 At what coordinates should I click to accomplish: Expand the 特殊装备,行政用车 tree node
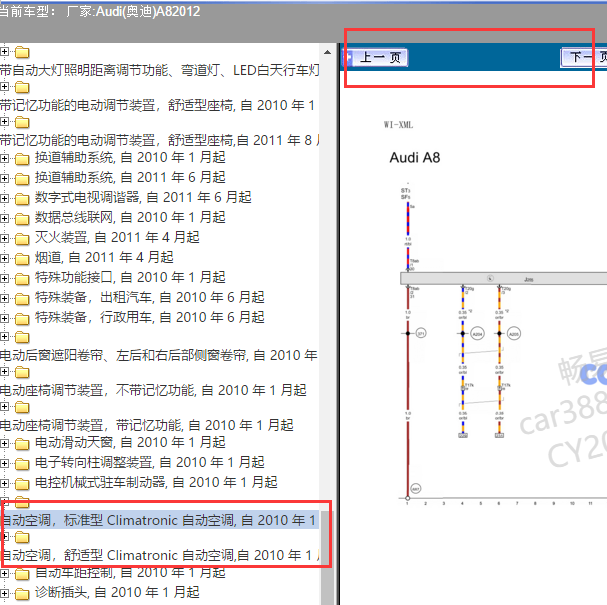pyautogui.click(x=4, y=319)
